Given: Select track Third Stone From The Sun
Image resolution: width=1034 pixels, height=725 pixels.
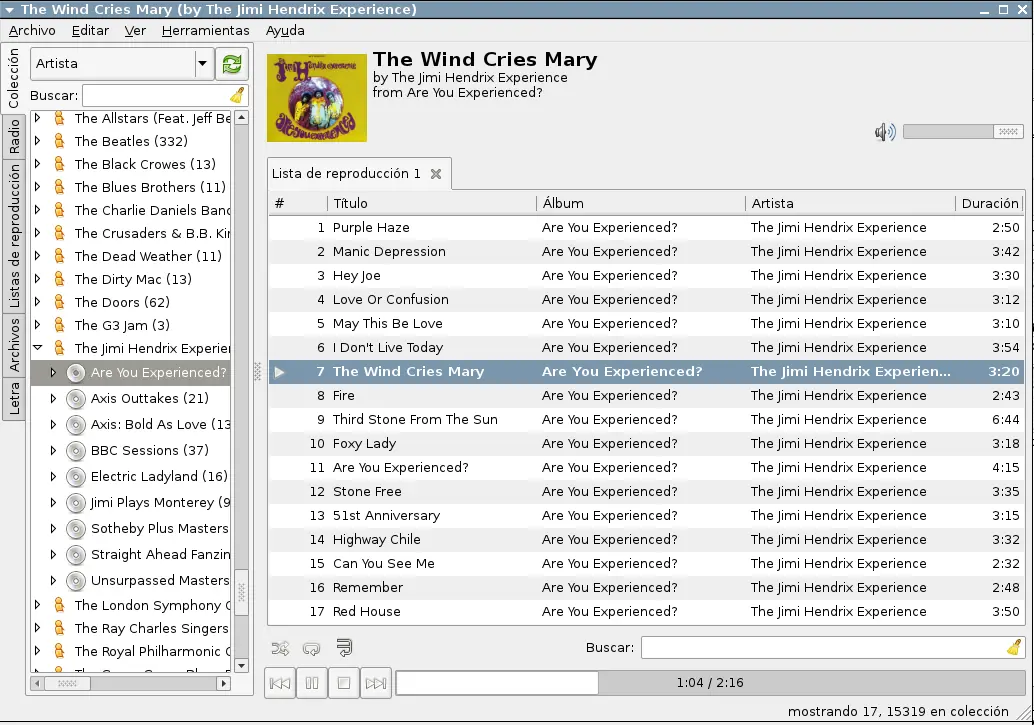Looking at the screenshot, I should pos(646,420).
